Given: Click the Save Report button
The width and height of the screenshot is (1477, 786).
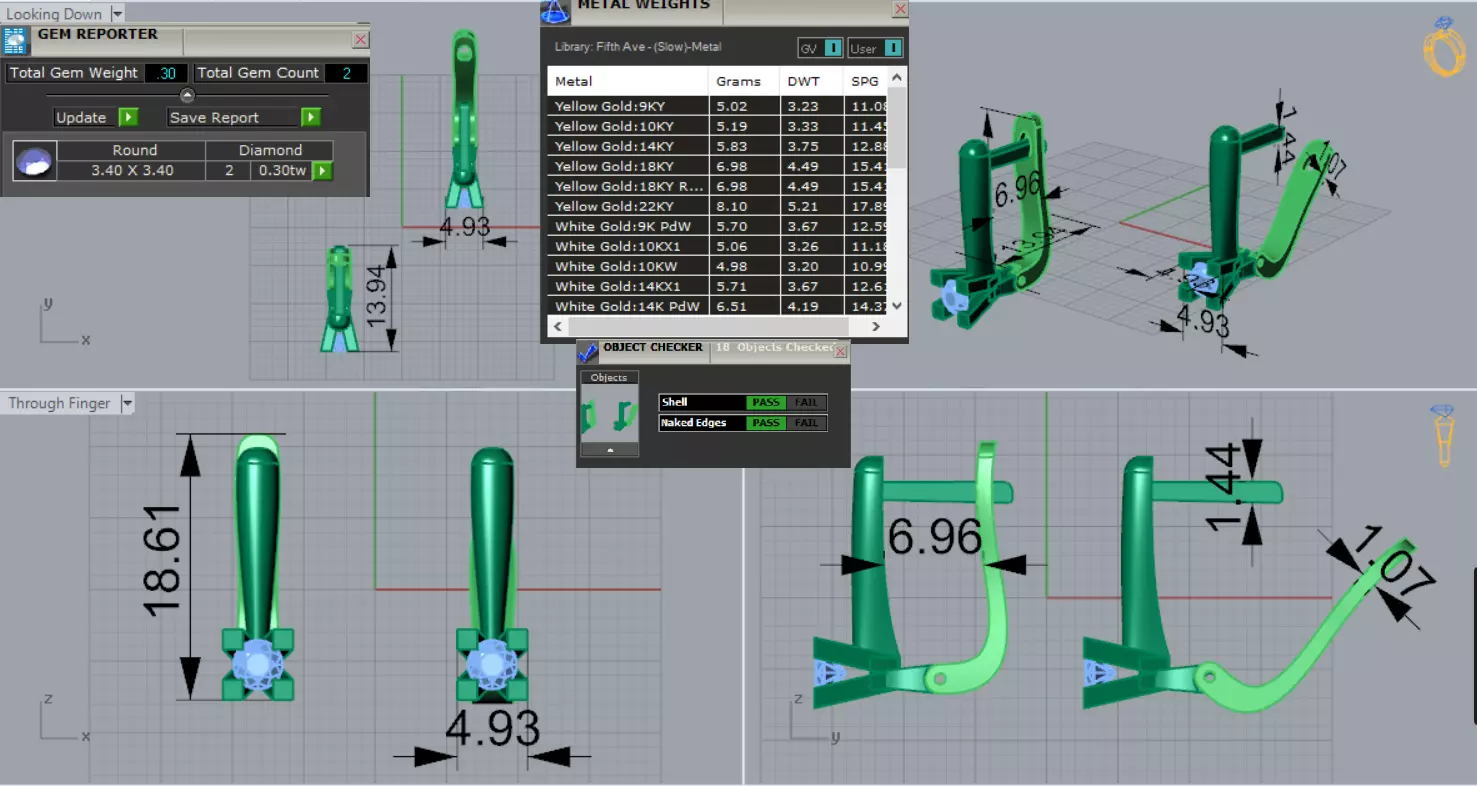Looking at the screenshot, I should click(214, 118).
